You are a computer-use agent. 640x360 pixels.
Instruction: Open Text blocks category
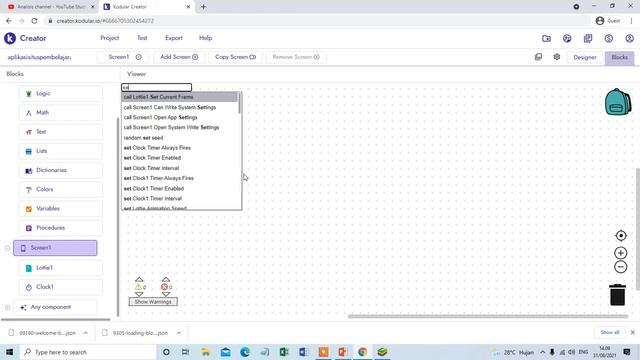[60, 132]
